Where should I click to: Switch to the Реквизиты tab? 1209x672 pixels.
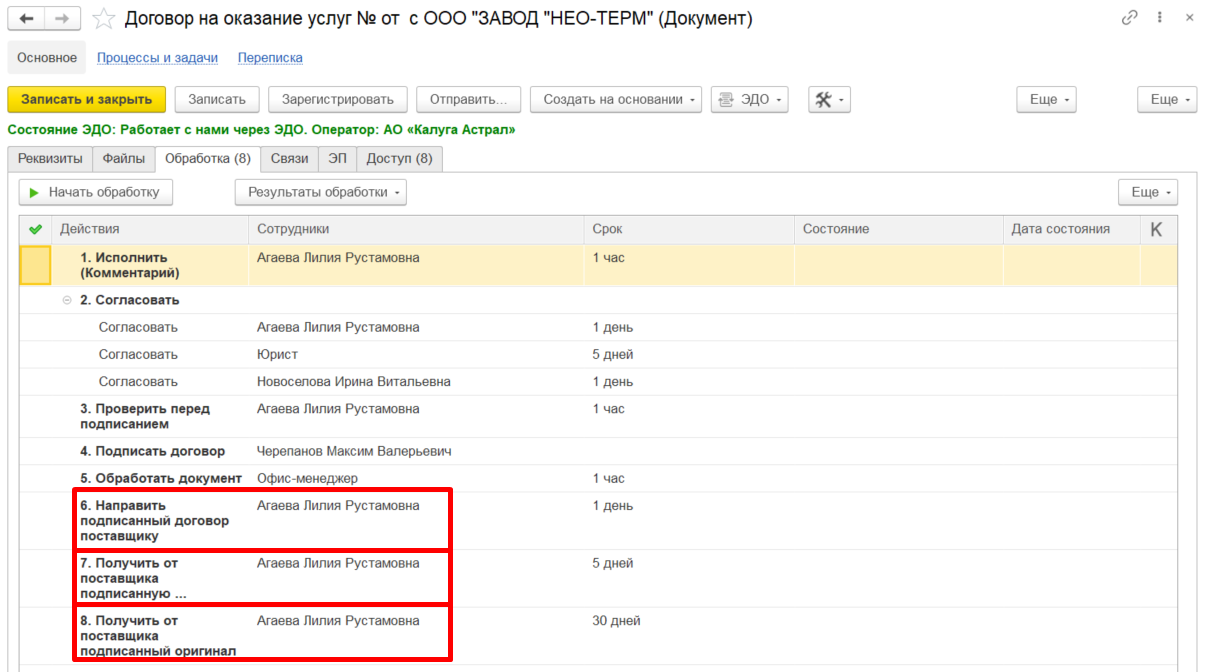pos(50,159)
